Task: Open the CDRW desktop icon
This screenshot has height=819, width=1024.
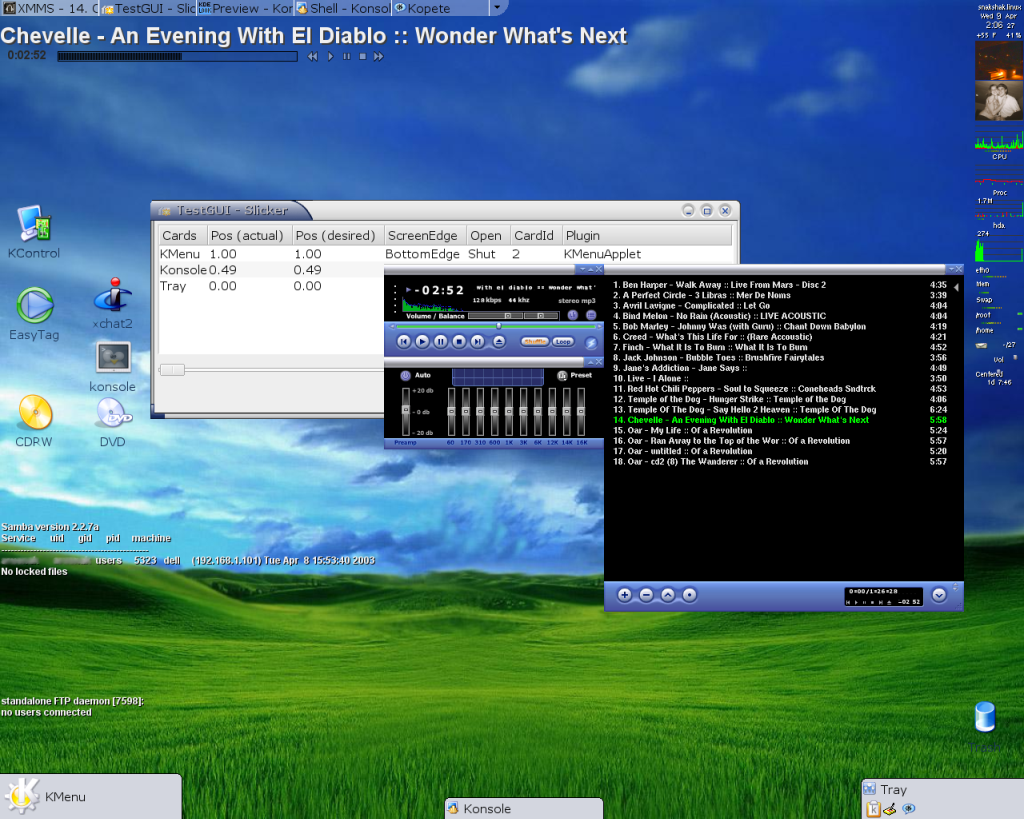Action: [x=34, y=421]
